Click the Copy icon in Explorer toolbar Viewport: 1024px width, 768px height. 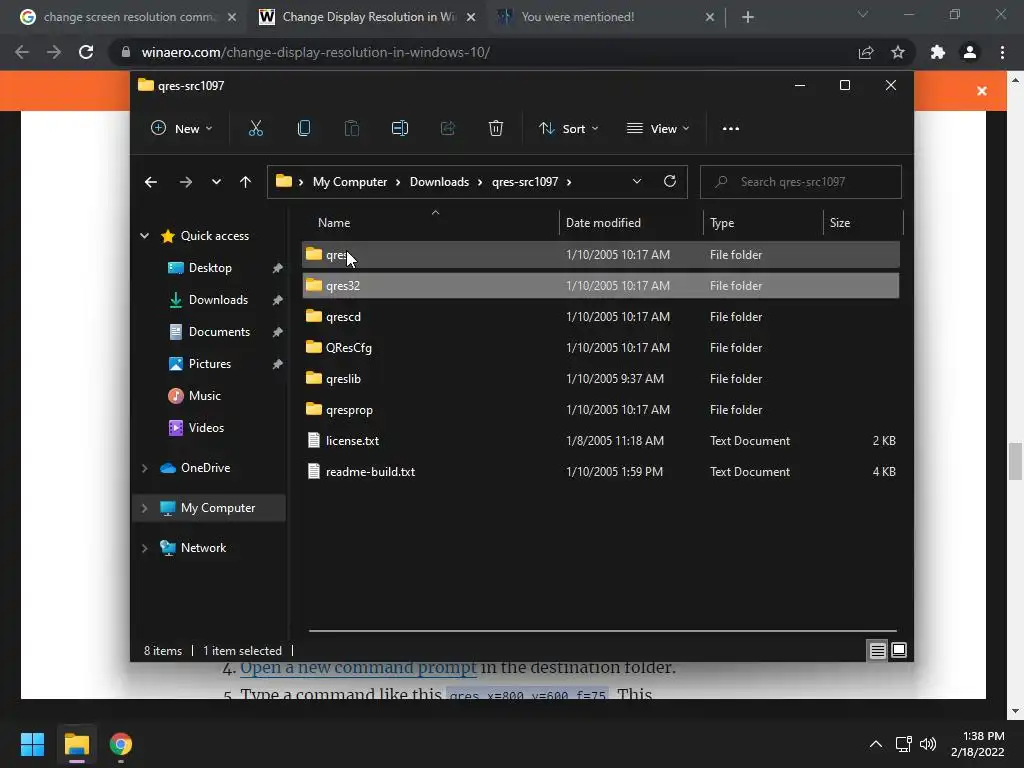click(x=304, y=129)
